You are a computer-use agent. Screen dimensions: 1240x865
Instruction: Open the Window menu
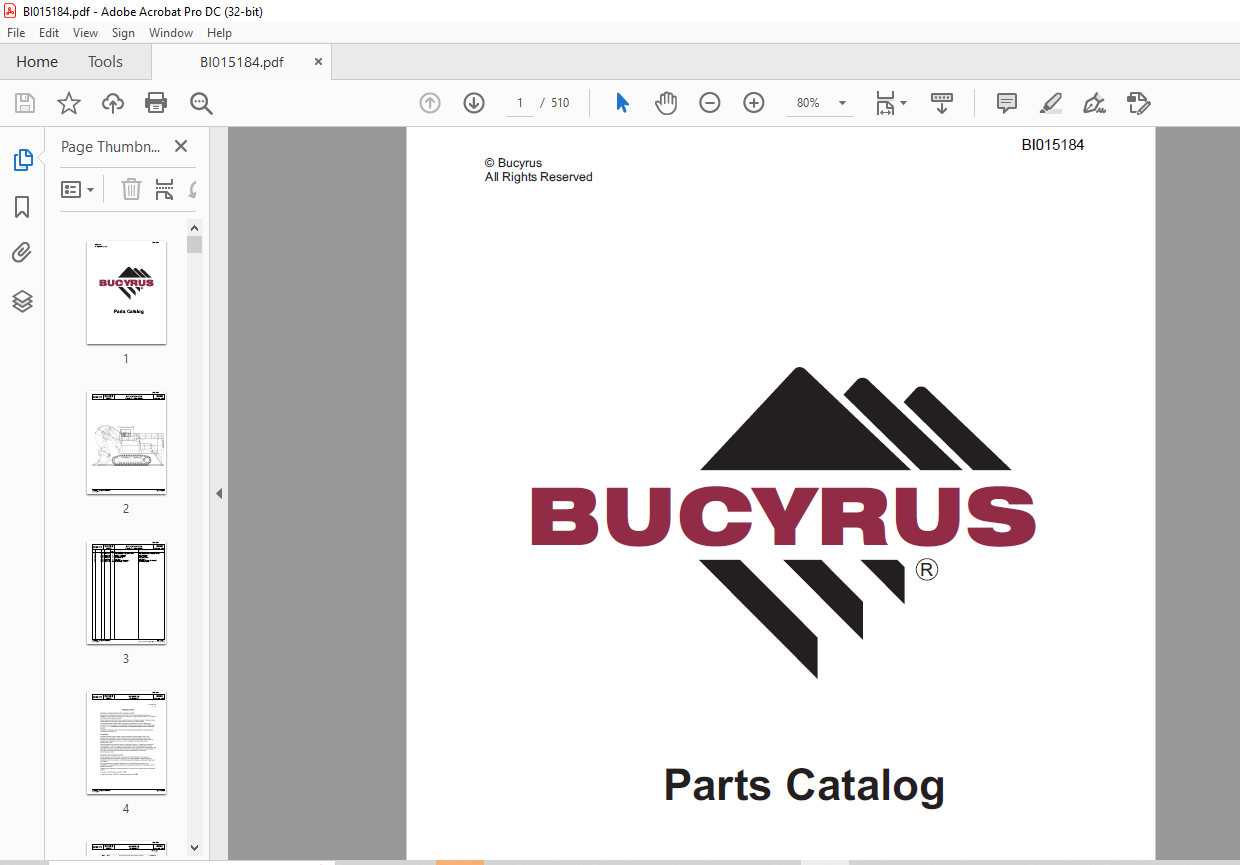[171, 33]
